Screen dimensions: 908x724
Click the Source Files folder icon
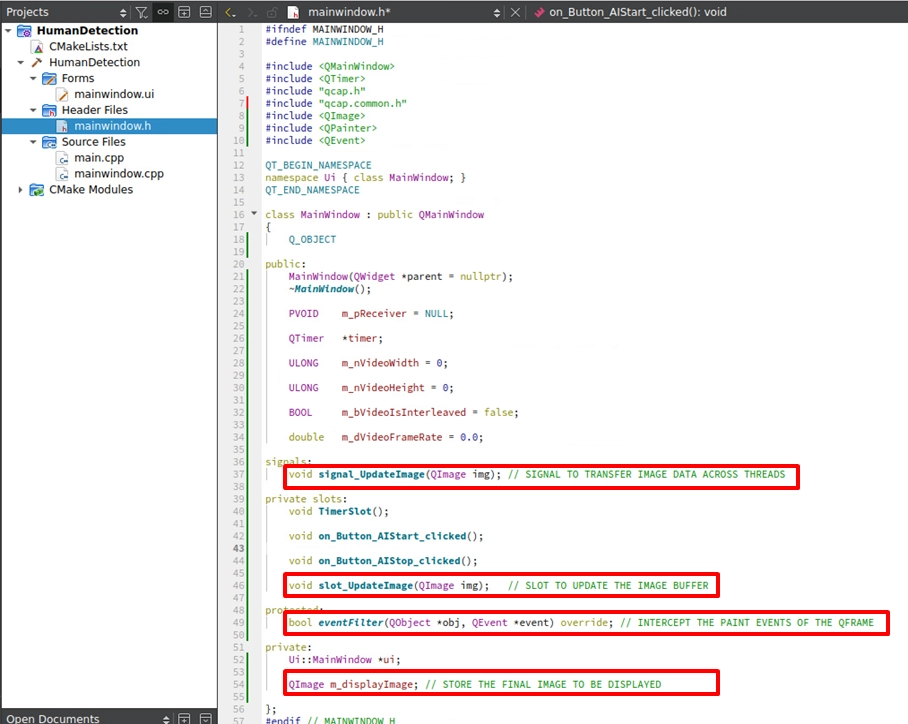(49, 142)
